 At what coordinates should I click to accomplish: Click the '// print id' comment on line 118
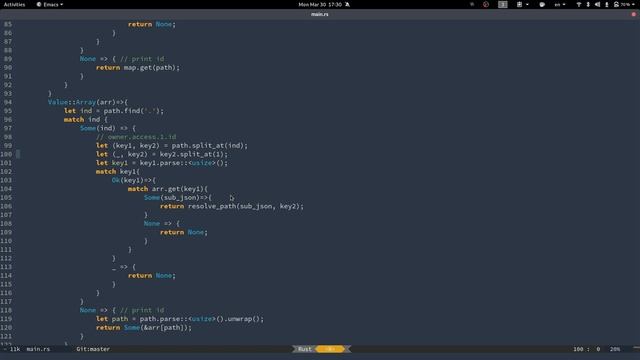coord(142,310)
